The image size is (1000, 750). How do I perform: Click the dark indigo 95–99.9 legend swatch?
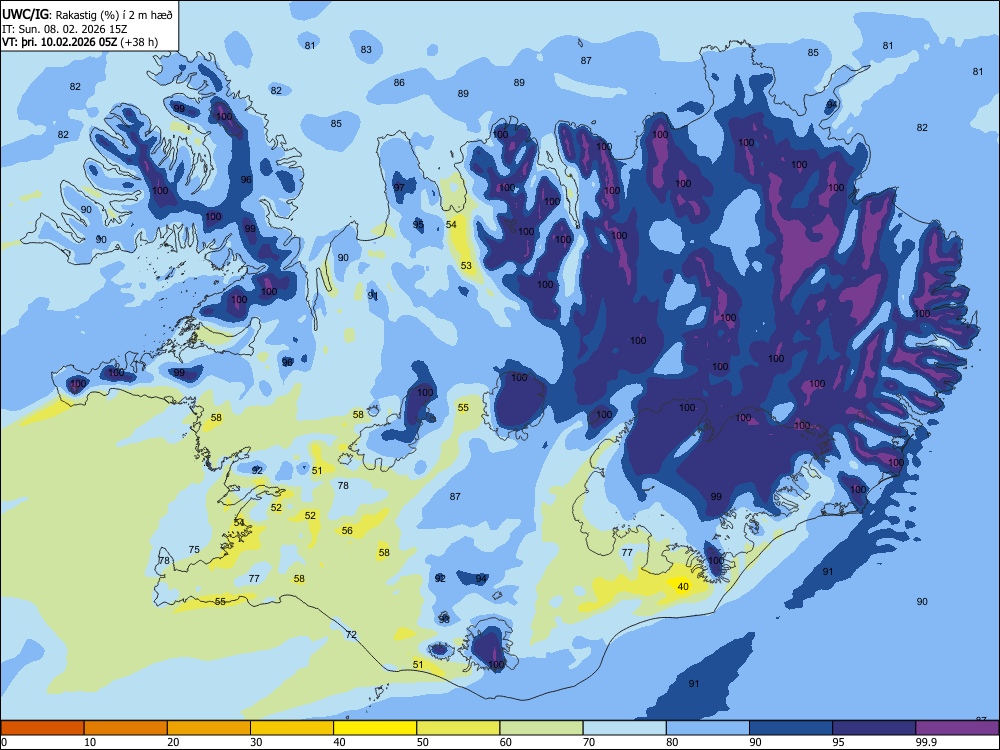pyautogui.click(x=874, y=728)
